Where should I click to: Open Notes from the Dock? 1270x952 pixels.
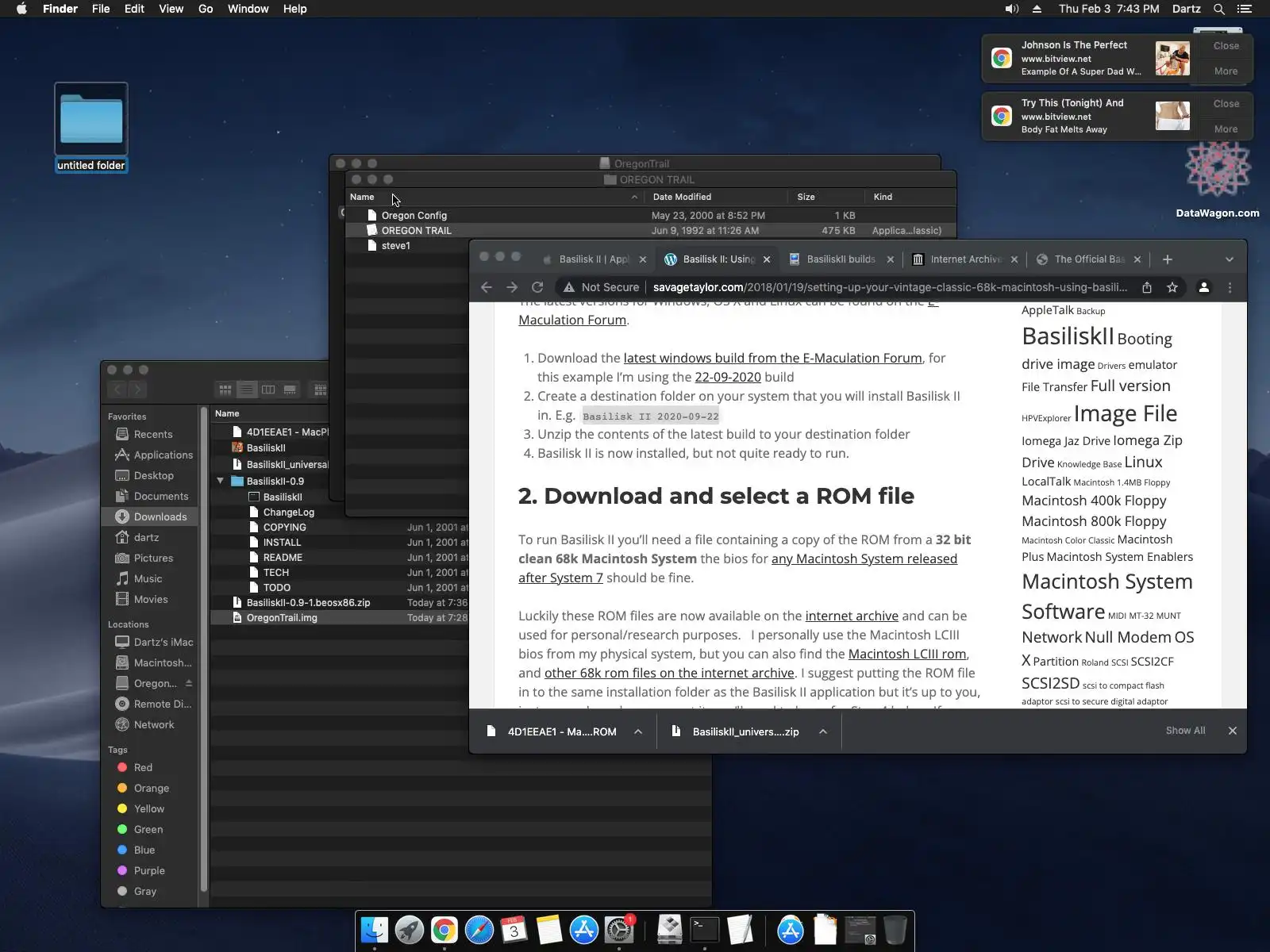point(549,930)
